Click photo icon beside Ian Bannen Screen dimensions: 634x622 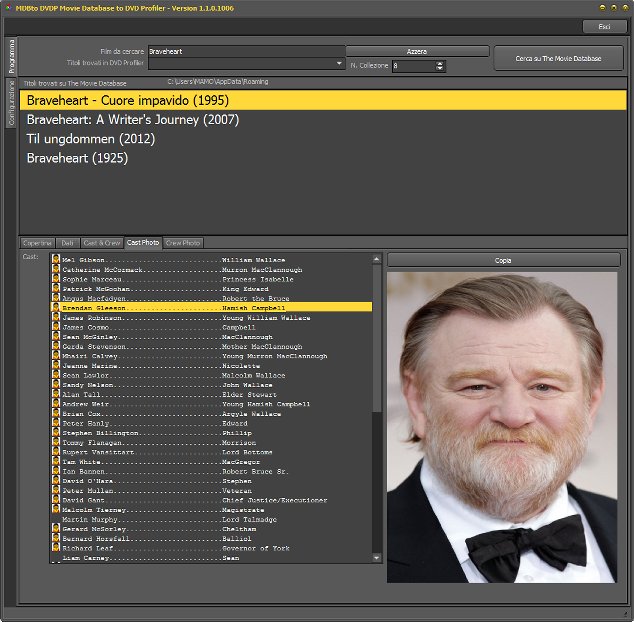click(56, 471)
